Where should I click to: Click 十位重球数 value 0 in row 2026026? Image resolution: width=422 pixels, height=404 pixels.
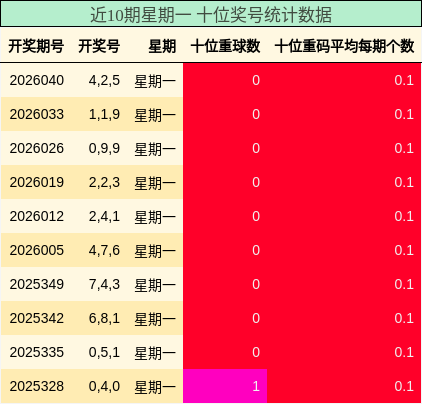[x=256, y=148]
